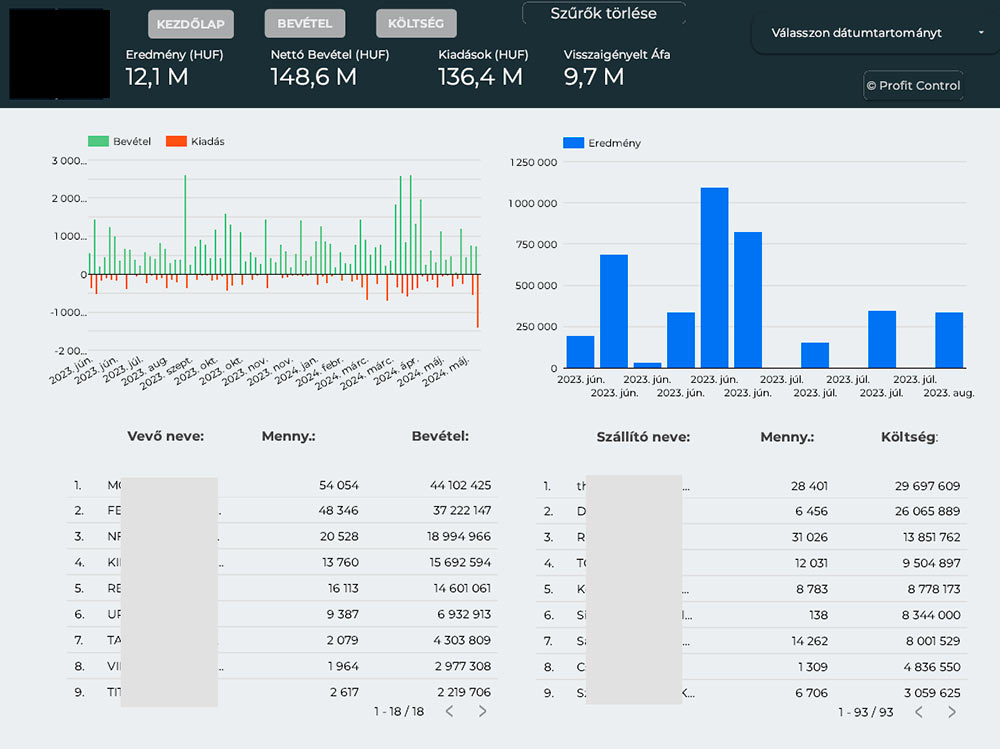
Task: Click the tallest blue Eredmény bar
Action: pyautogui.click(x=714, y=277)
